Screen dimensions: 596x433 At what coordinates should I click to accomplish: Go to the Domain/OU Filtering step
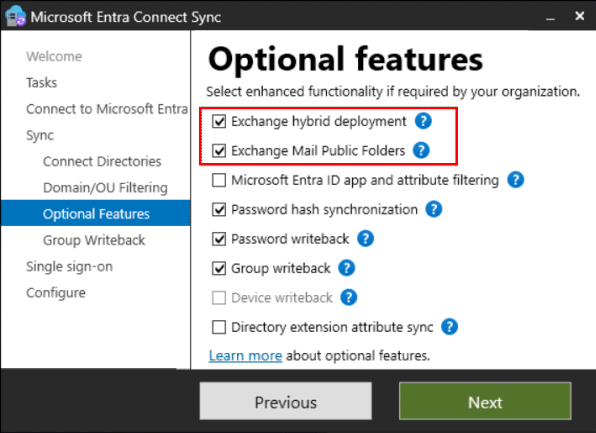click(x=105, y=188)
